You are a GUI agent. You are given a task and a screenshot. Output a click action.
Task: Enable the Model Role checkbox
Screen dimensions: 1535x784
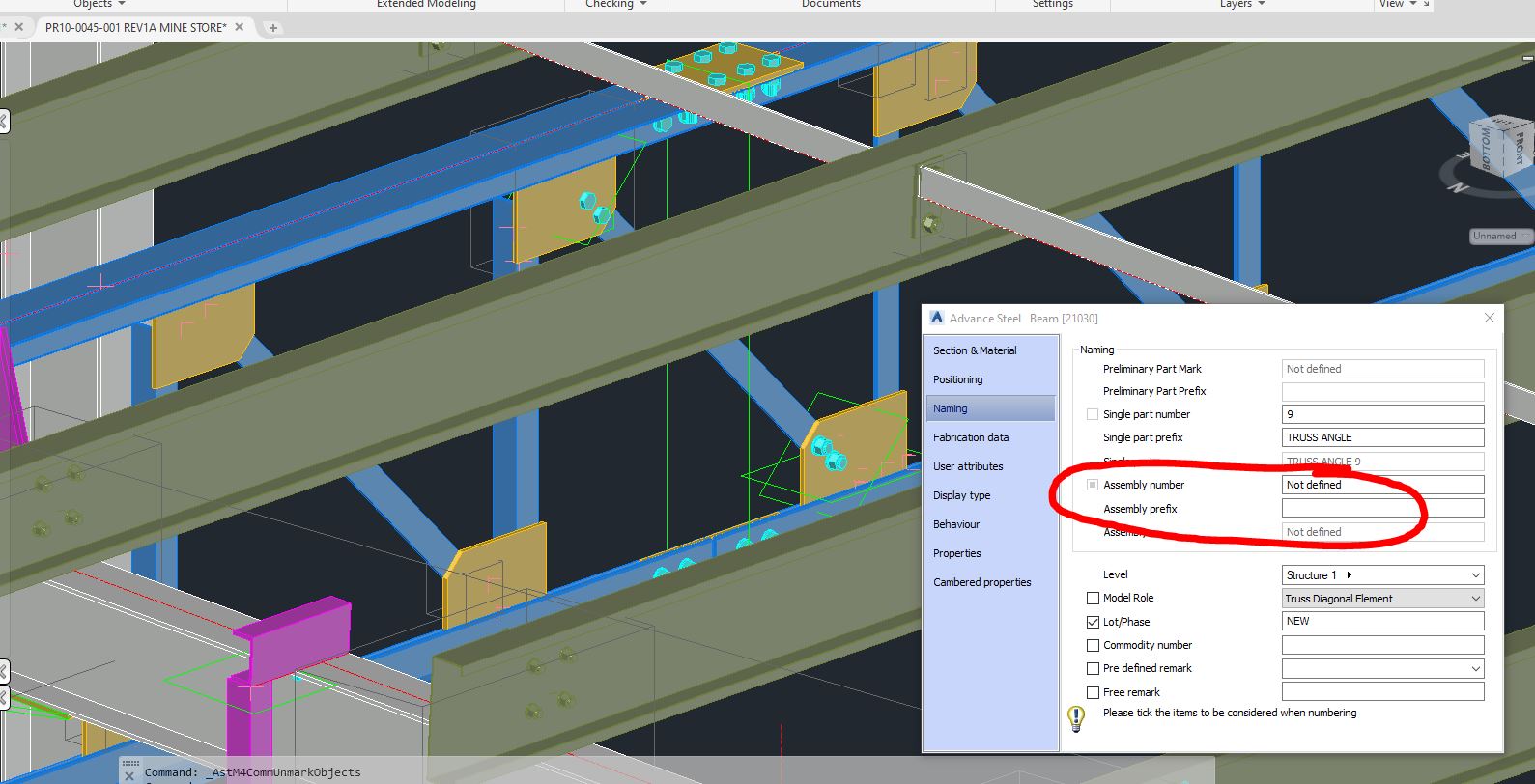[x=1093, y=599]
